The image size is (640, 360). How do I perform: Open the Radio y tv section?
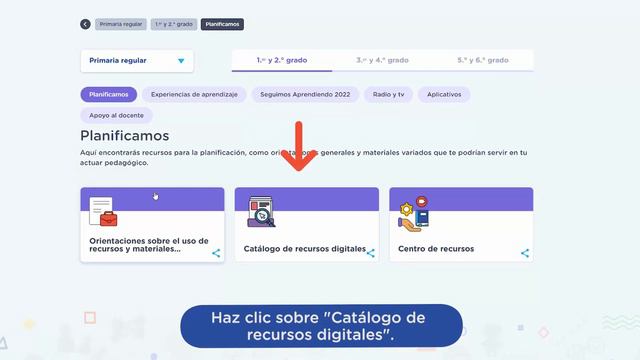tap(389, 94)
